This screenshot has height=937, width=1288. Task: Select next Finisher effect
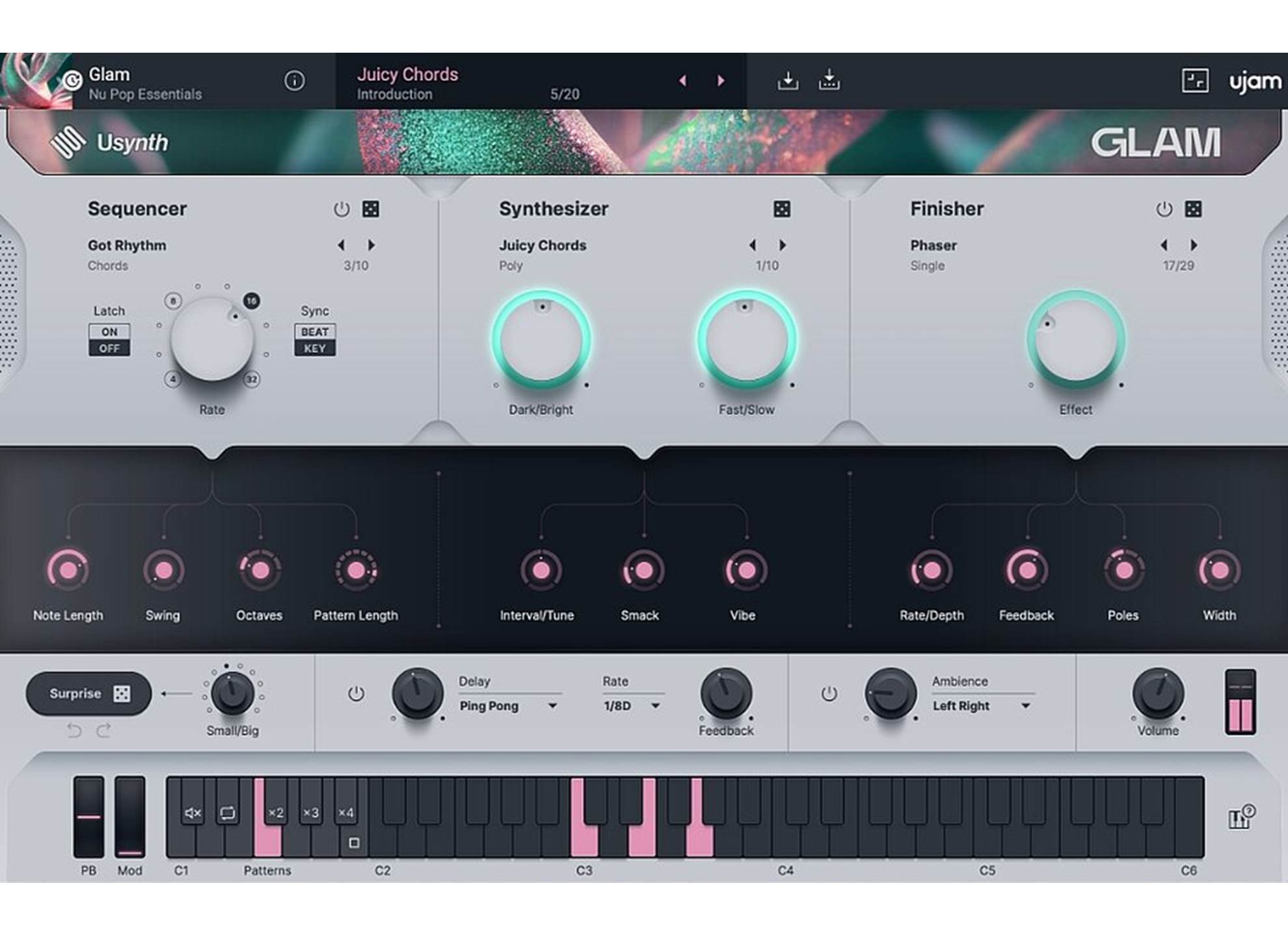click(x=1194, y=245)
